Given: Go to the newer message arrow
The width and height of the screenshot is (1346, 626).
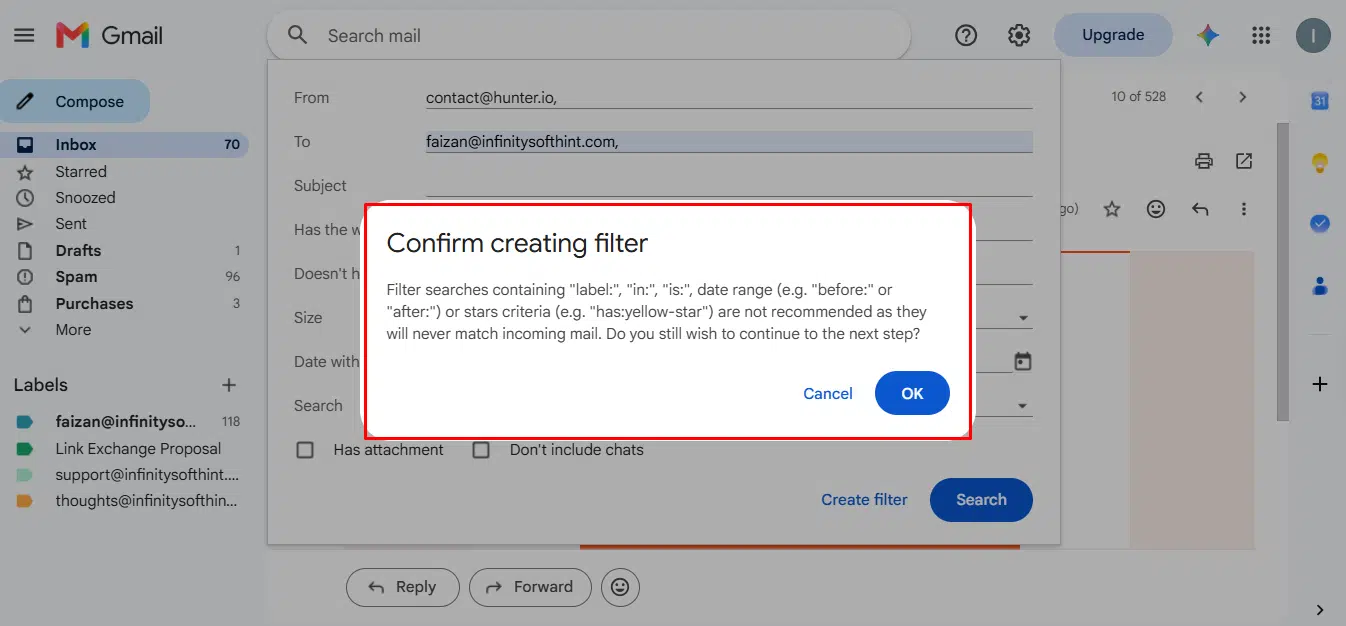Looking at the screenshot, I should [x=1199, y=97].
